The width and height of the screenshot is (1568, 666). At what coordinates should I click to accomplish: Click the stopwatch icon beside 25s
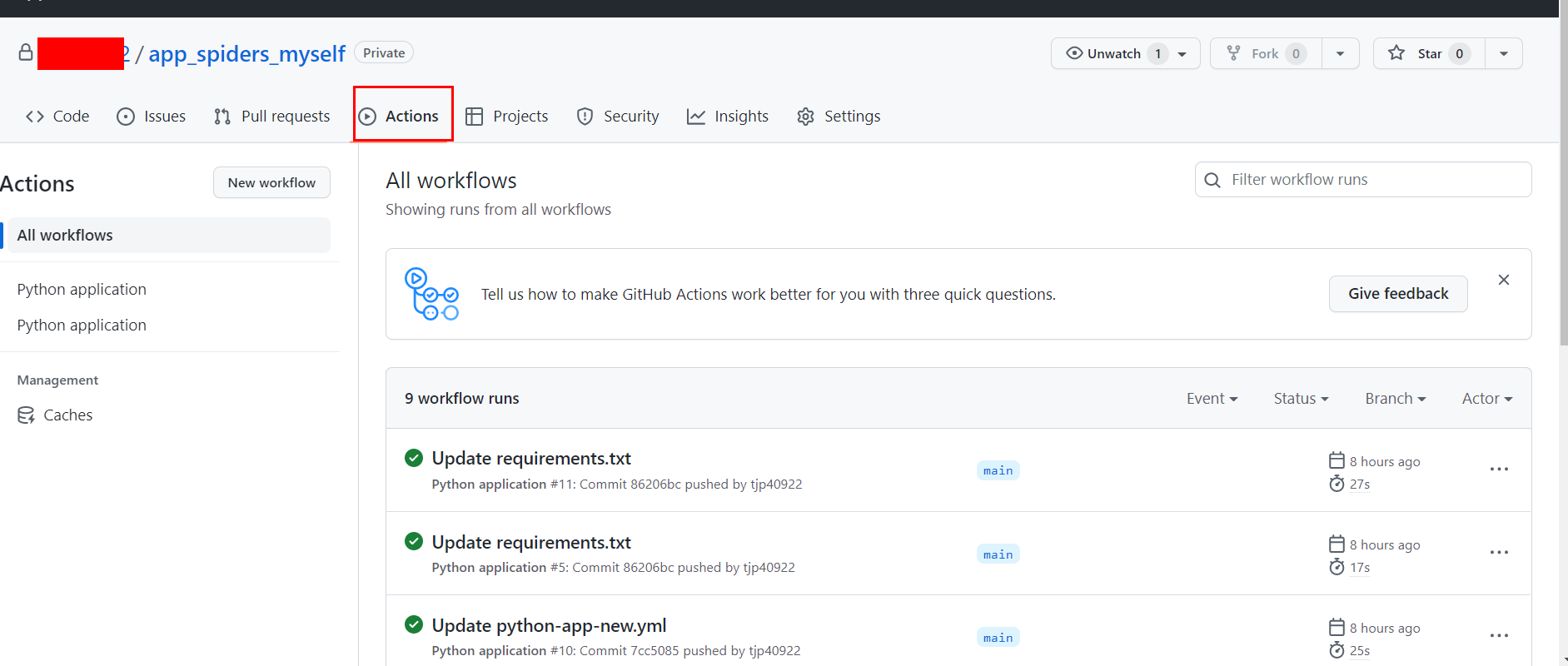[x=1337, y=650]
